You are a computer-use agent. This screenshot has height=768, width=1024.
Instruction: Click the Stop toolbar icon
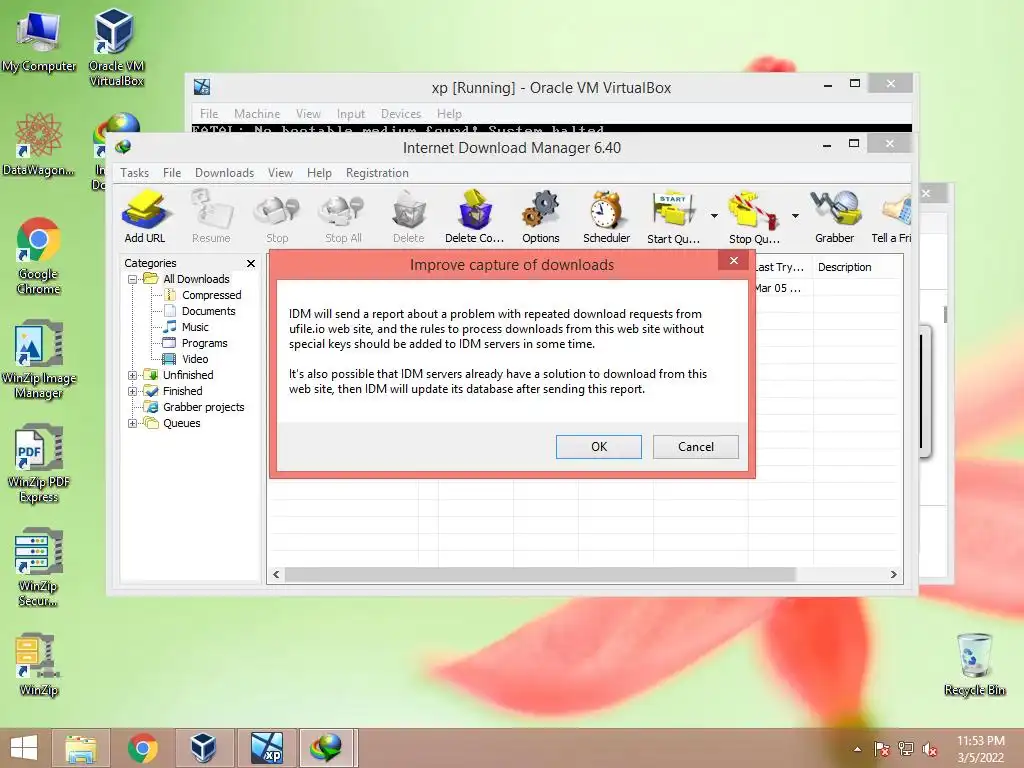coord(277,217)
